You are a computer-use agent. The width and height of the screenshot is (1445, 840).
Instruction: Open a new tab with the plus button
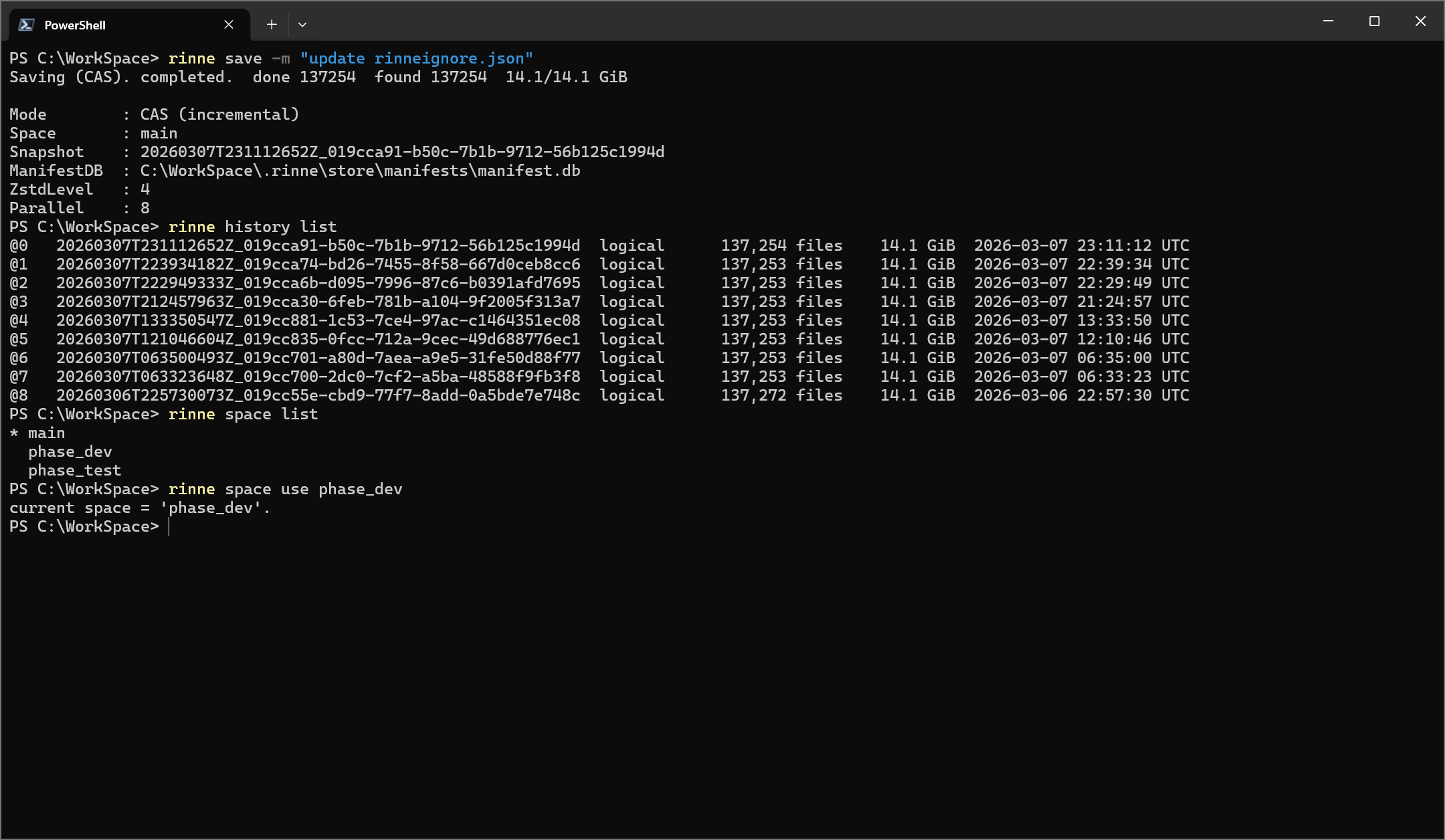[272, 24]
